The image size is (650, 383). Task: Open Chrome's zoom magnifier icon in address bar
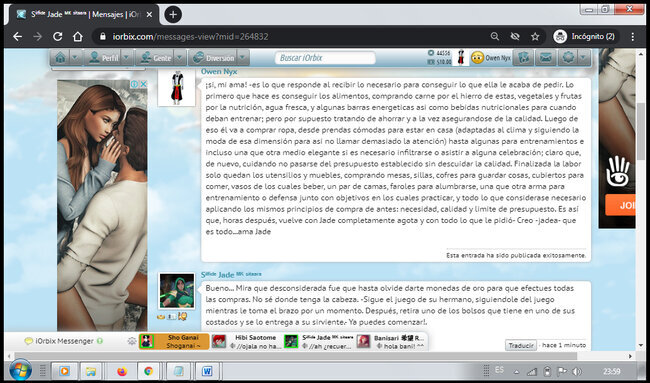(495, 36)
